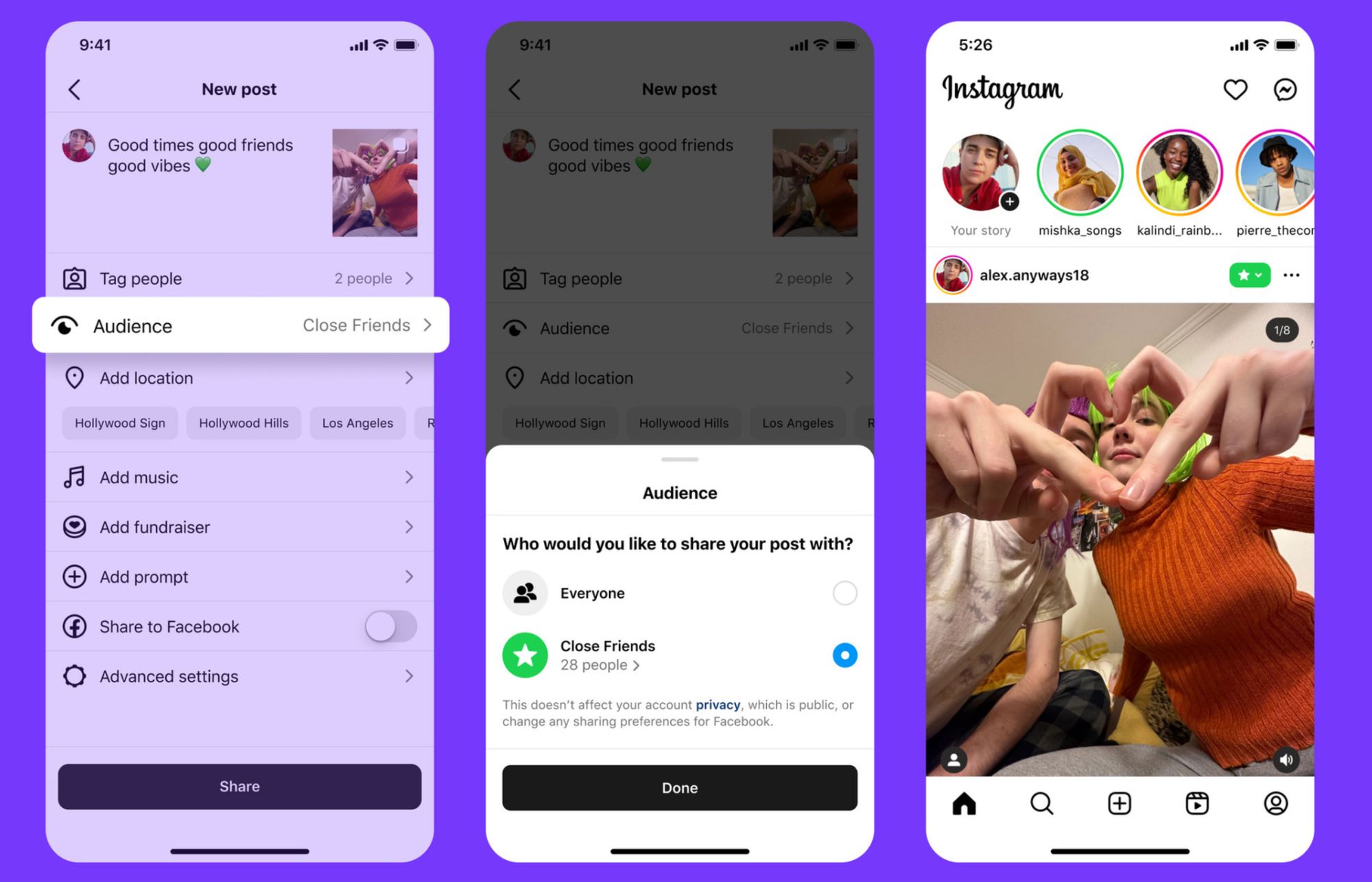Screen dimensions: 1372x882
Task: Tap the Add music note icon
Action: (80, 476)
